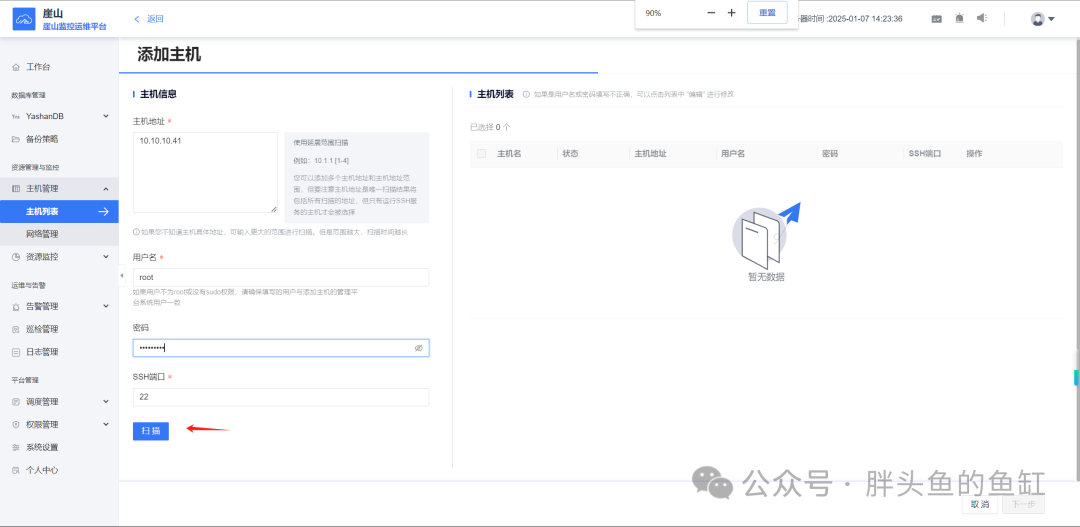Viewport: 1080px width, 527px height.
Task: Focus the SSH端口 input field
Action: tap(281, 397)
